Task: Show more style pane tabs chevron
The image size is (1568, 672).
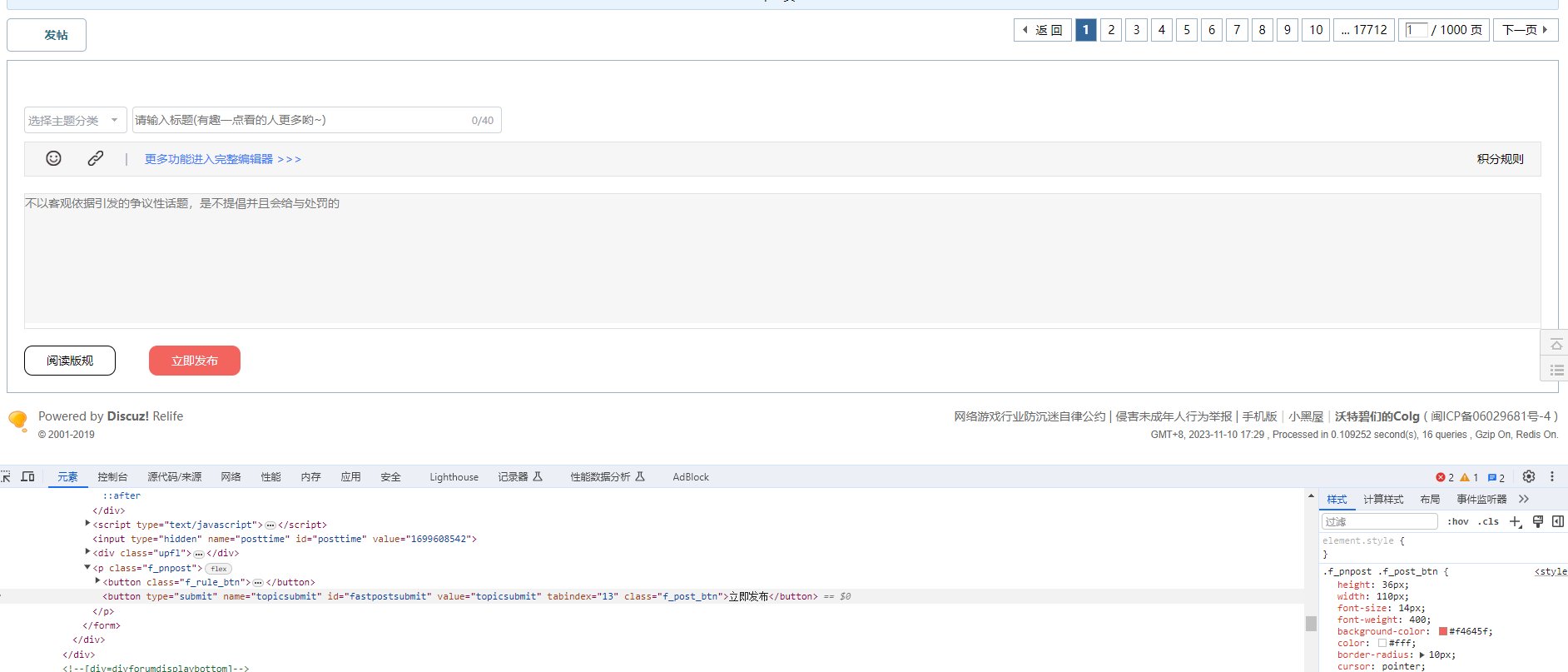Action: pos(1524,499)
